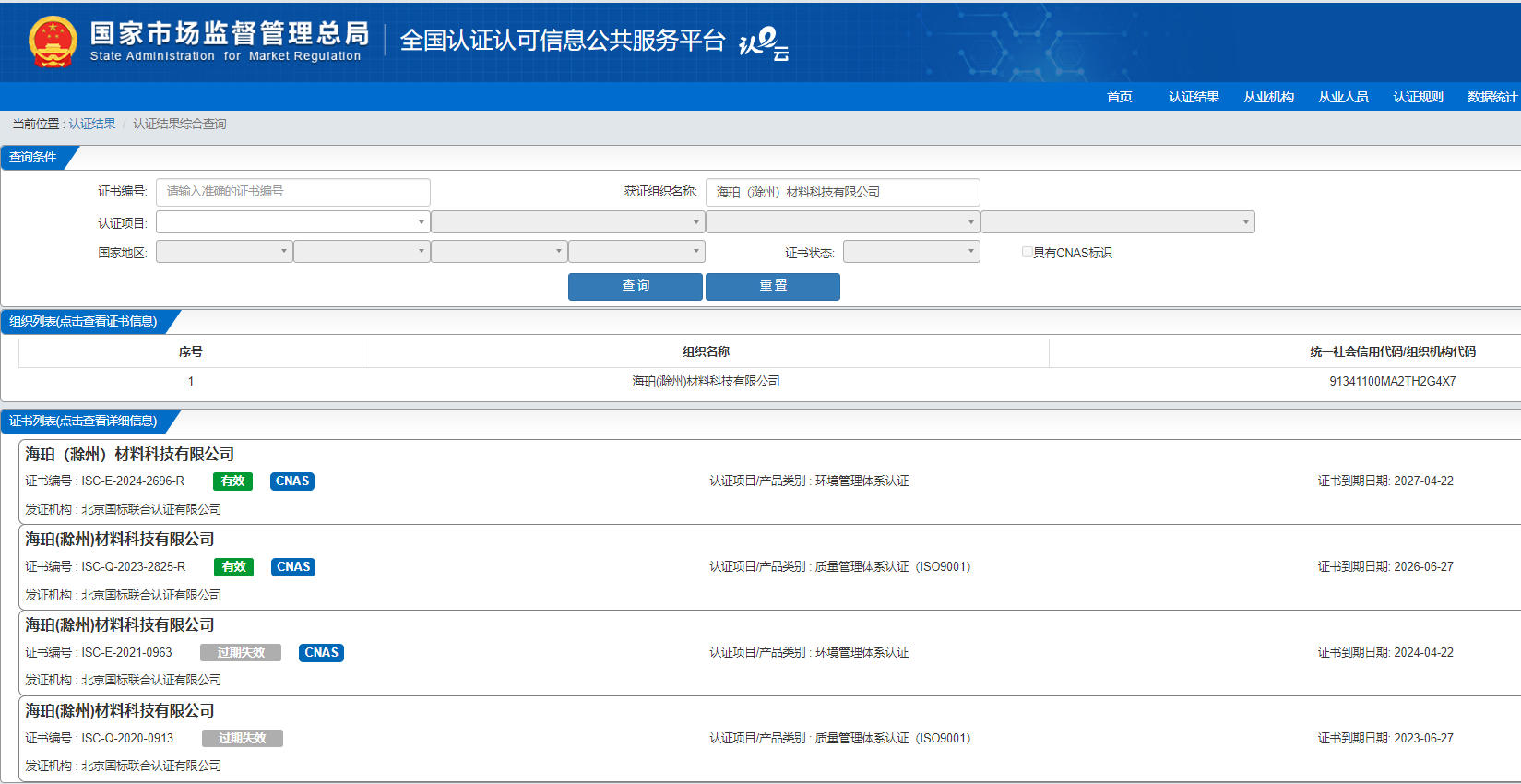Click the 查询 search button
The width and height of the screenshot is (1521, 784).
click(x=635, y=286)
